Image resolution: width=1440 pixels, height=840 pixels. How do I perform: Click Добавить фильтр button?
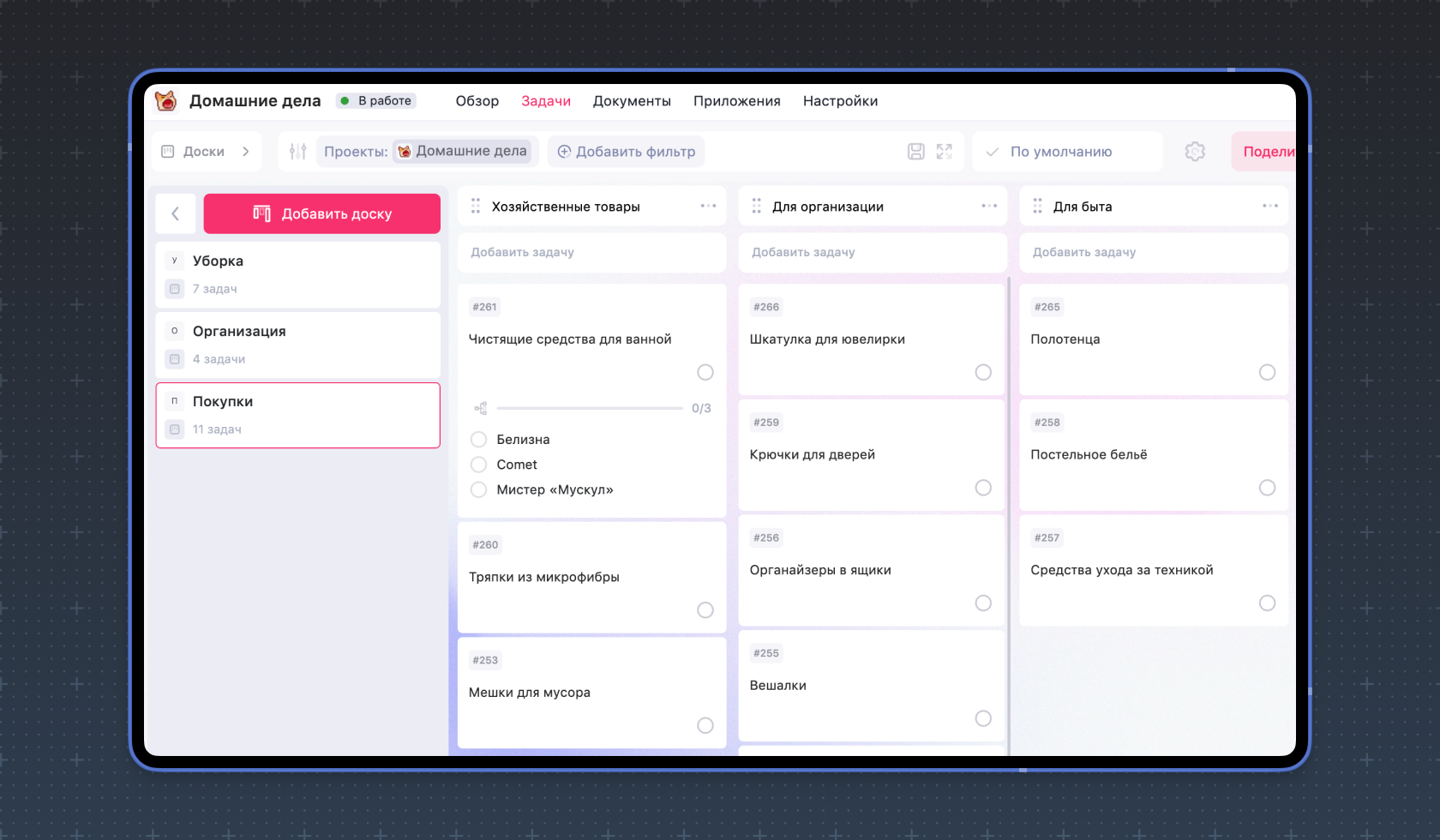tap(627, 152)
